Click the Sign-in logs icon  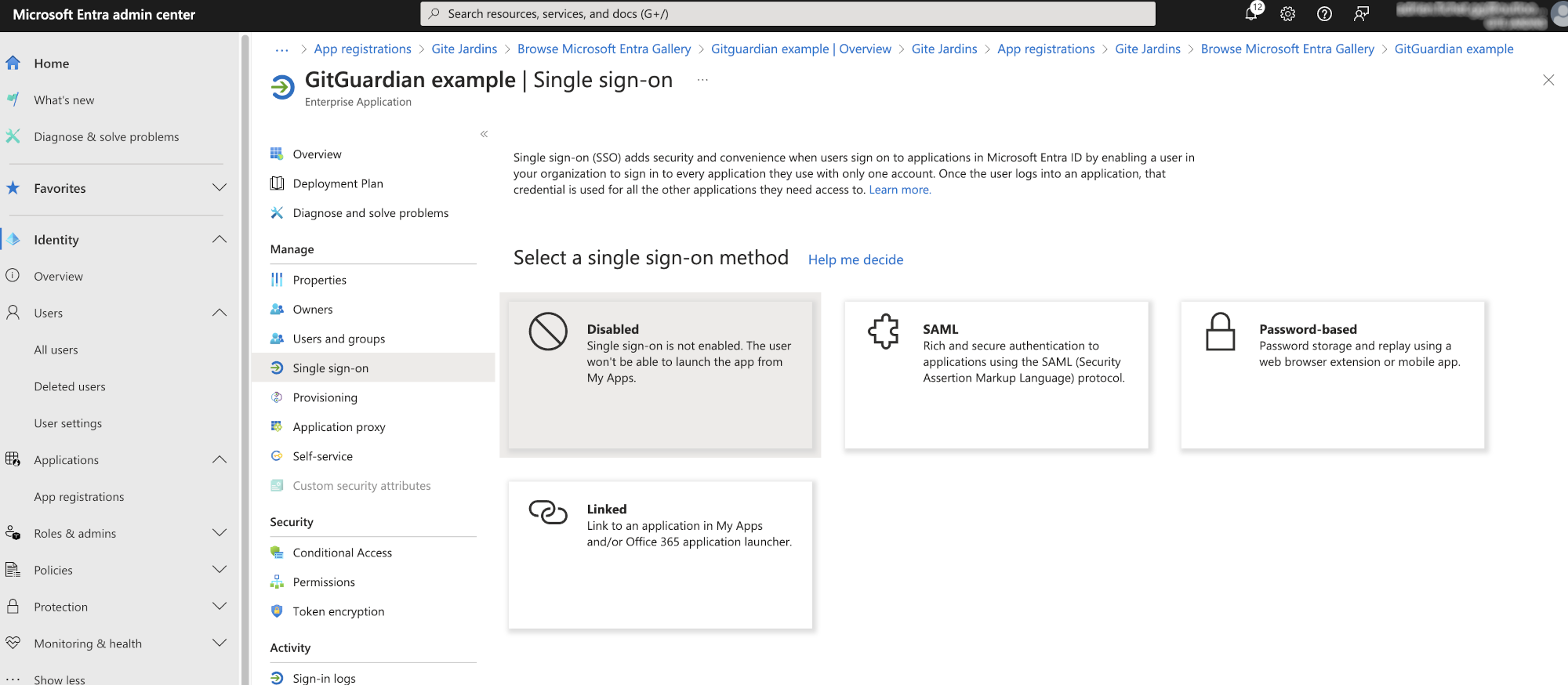click(x=277, y=678)
